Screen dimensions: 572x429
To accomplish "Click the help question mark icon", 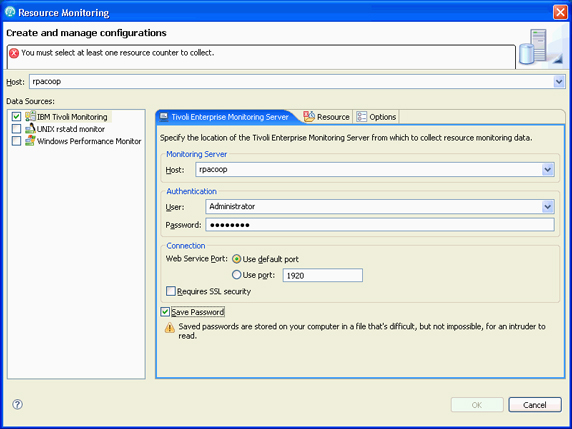I will [x=18, y=404].
